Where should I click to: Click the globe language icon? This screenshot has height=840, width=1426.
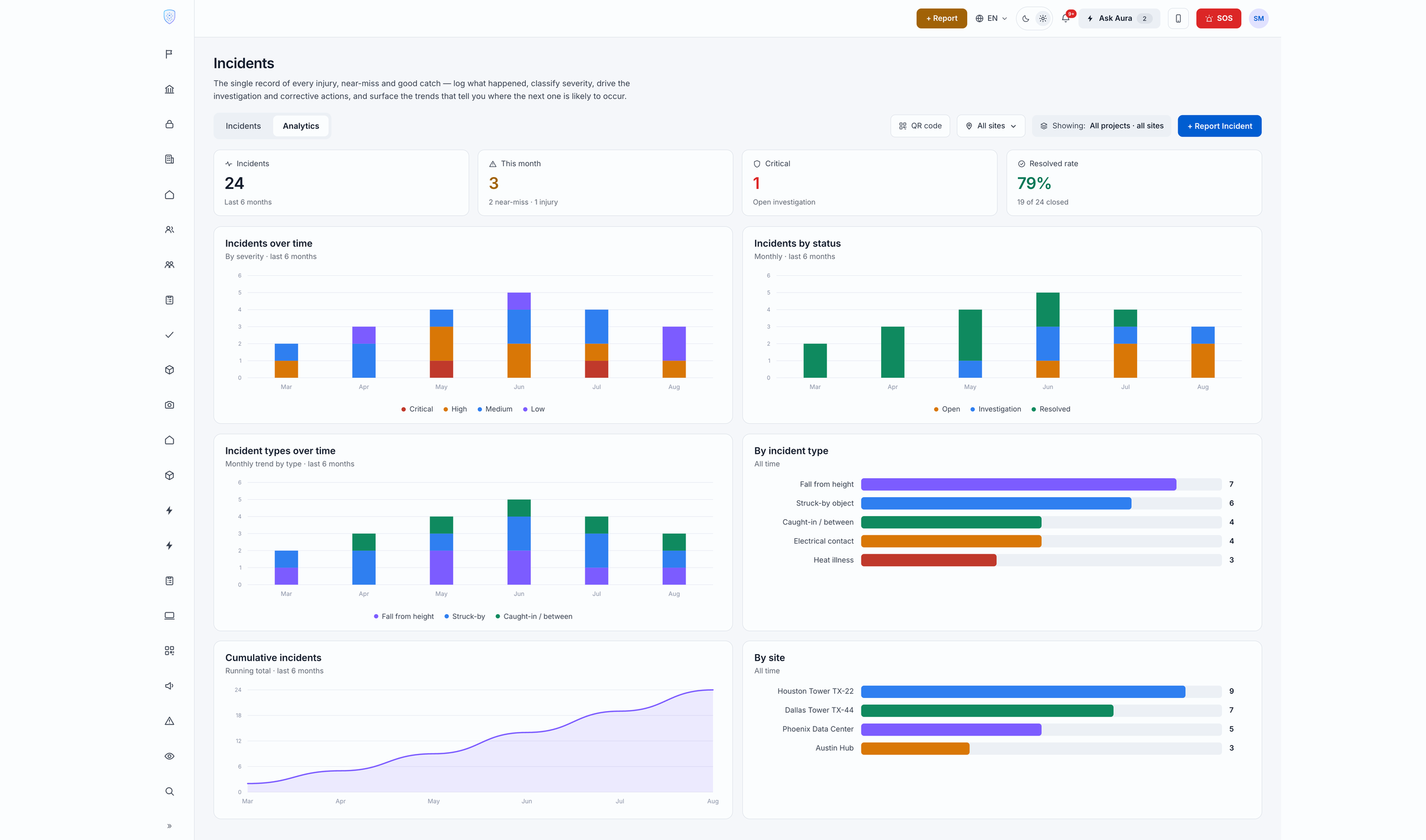[x=979, y=18]
